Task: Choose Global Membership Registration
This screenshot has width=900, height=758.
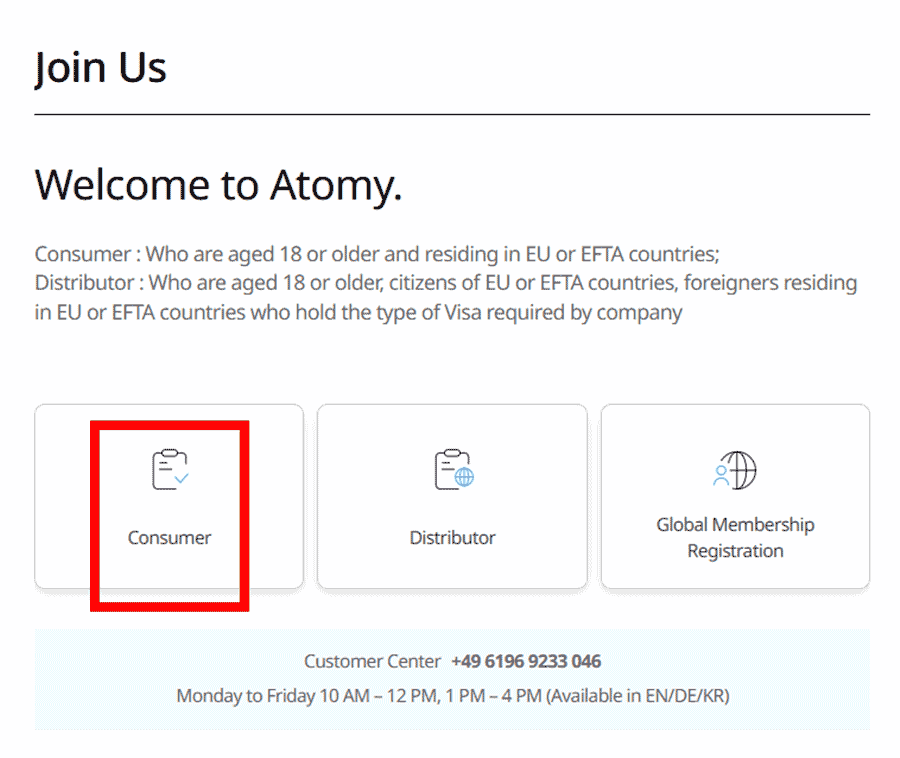Action: (734, 495)
